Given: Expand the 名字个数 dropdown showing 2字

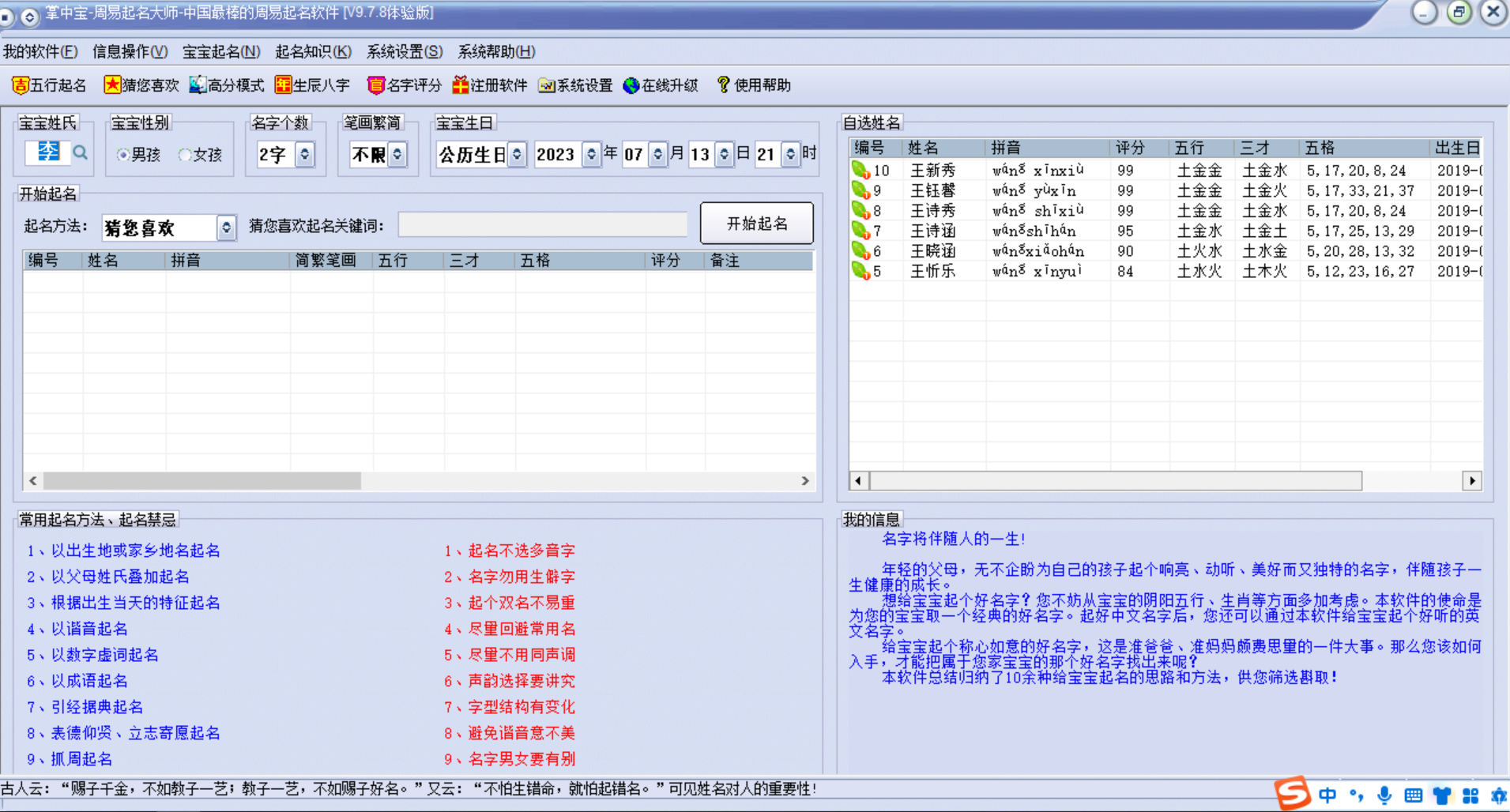Looking at the screenshot, I should (x=305, y=155).
